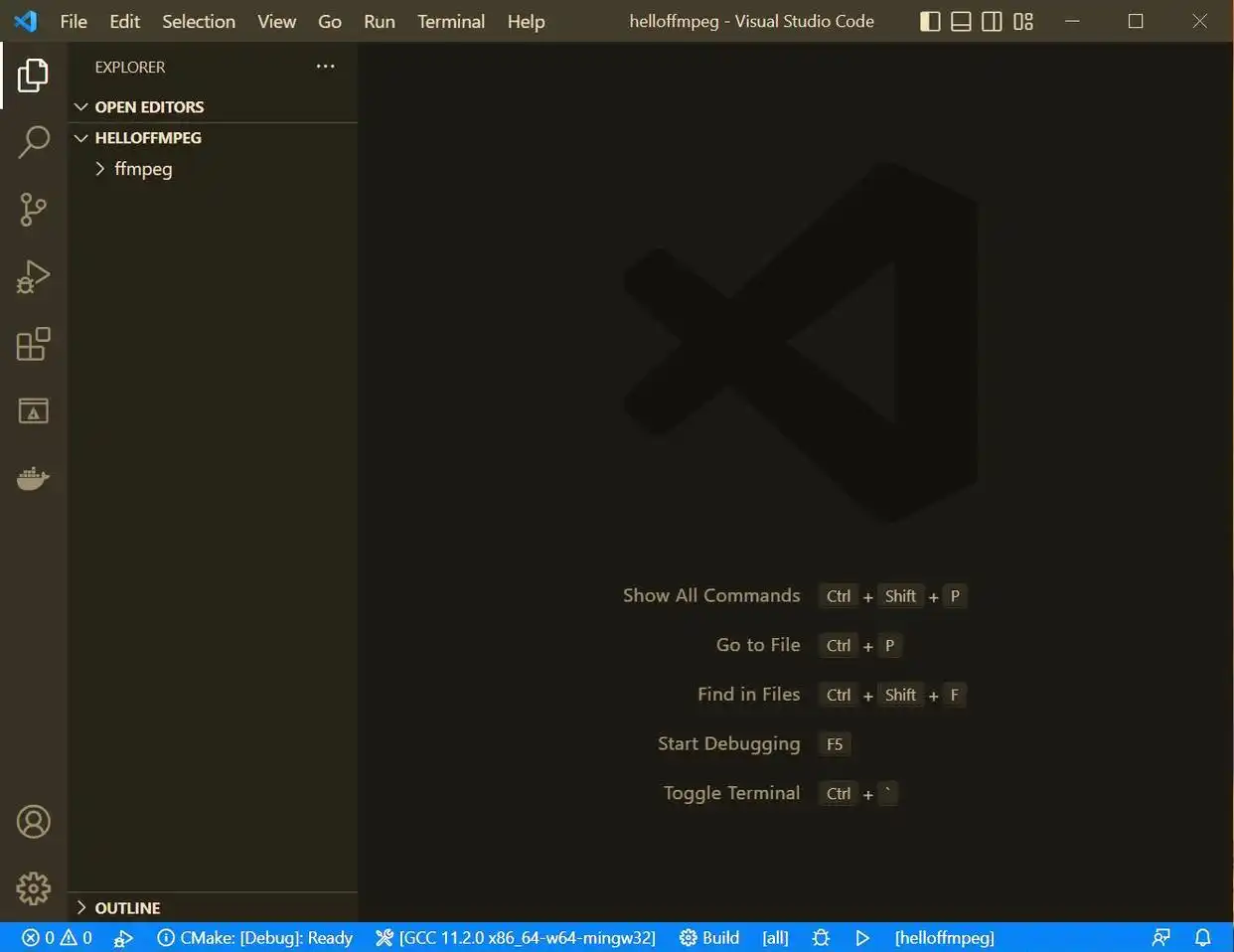The image size is (1234, 952).
Task: Run the project via the status bar play icon
Action: pos(862,937)
